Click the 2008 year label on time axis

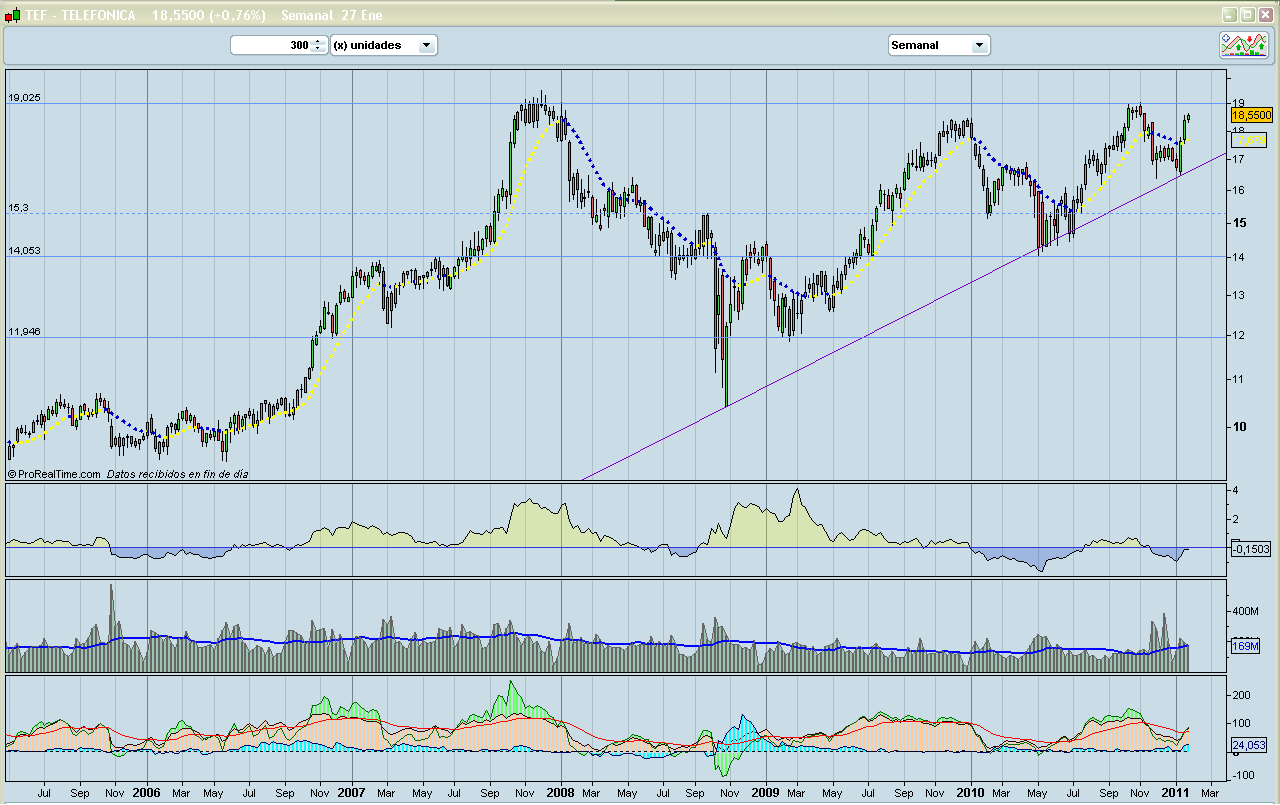559,792
